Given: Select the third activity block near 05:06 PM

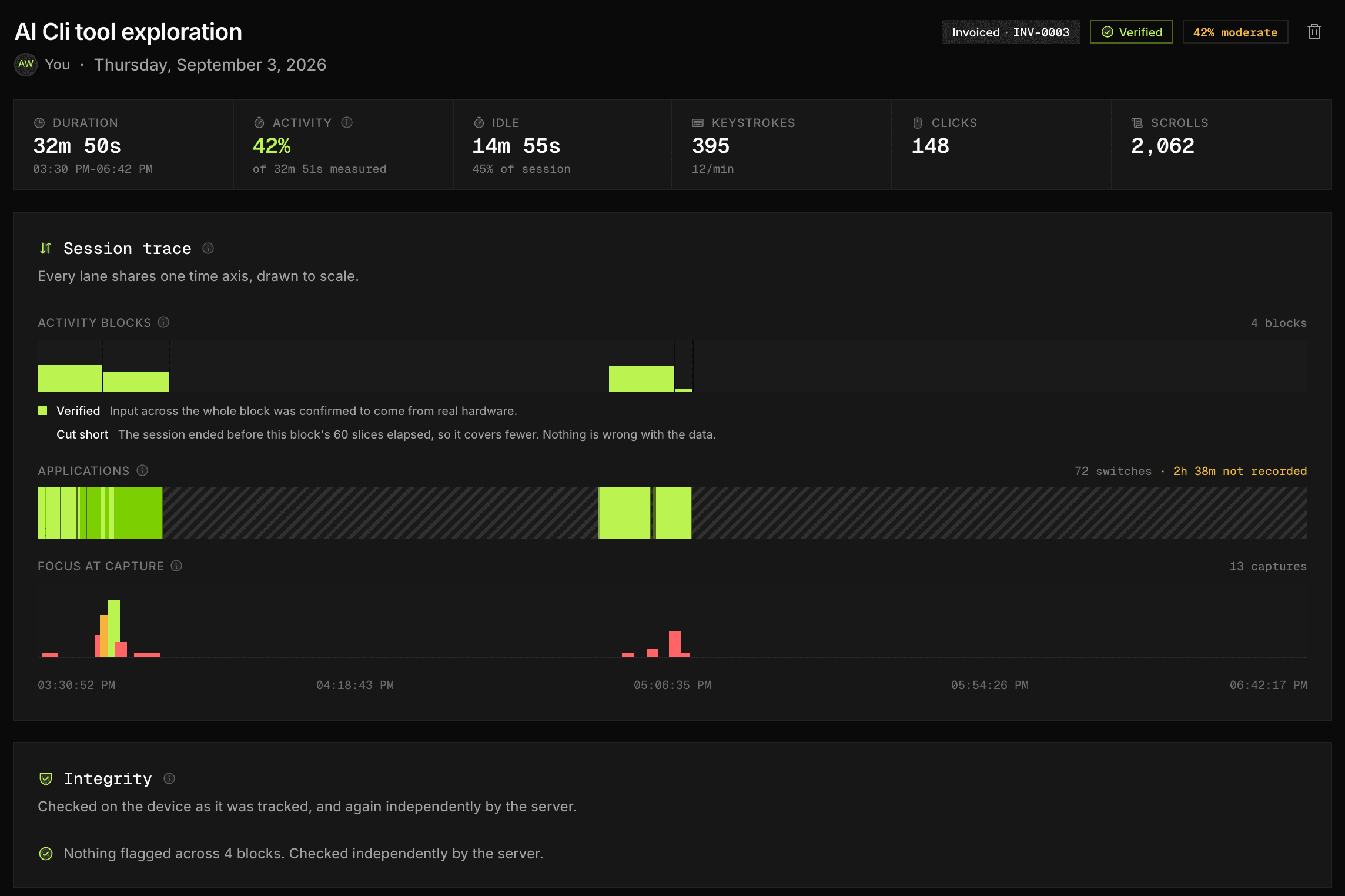Looking at the screenshot, I should (641, 379).
